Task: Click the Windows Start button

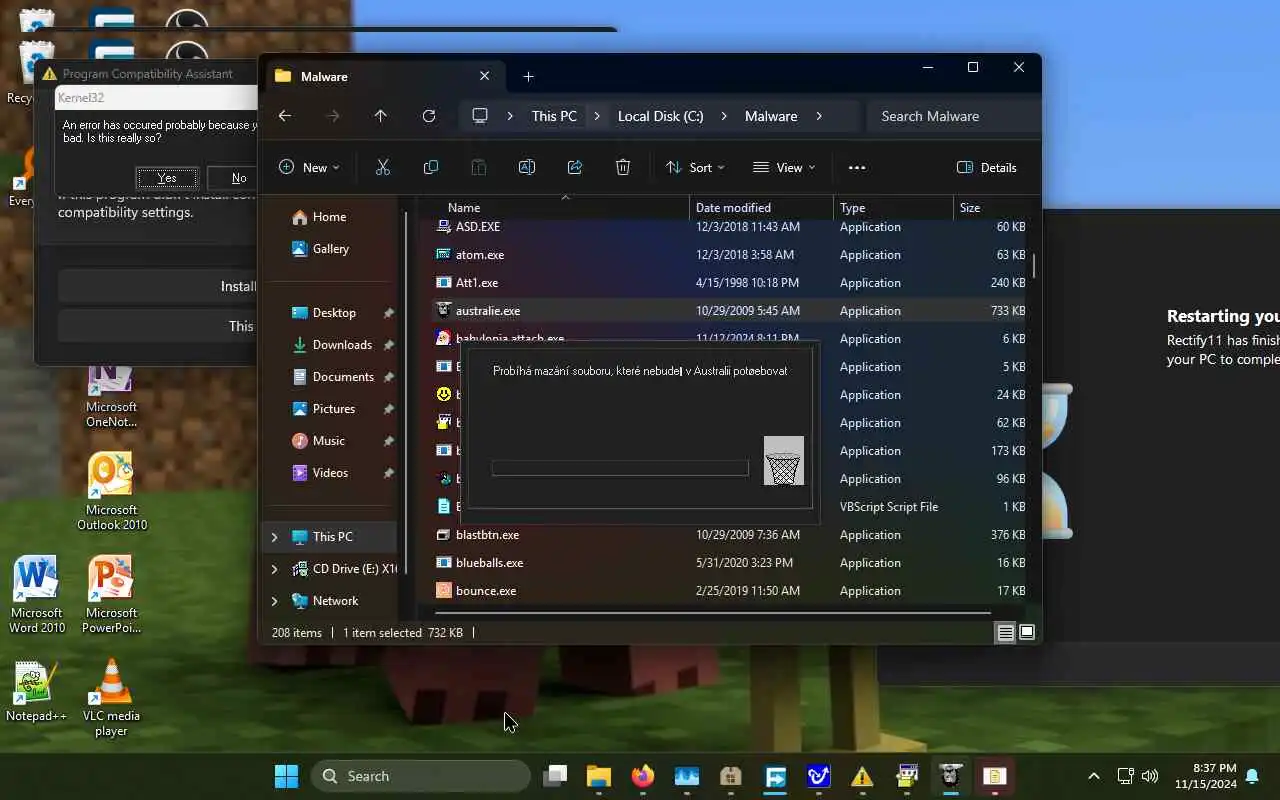Action: tap(286, 776)
